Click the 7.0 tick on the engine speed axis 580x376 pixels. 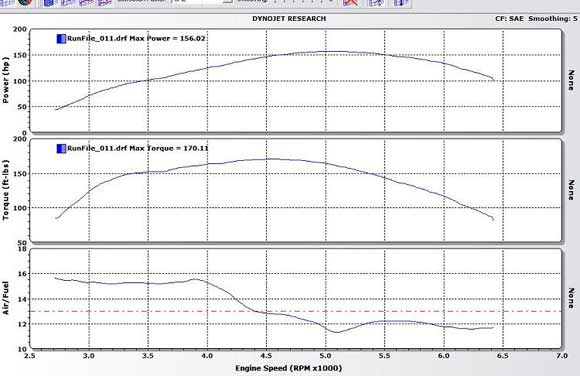(x=562, y=356)
